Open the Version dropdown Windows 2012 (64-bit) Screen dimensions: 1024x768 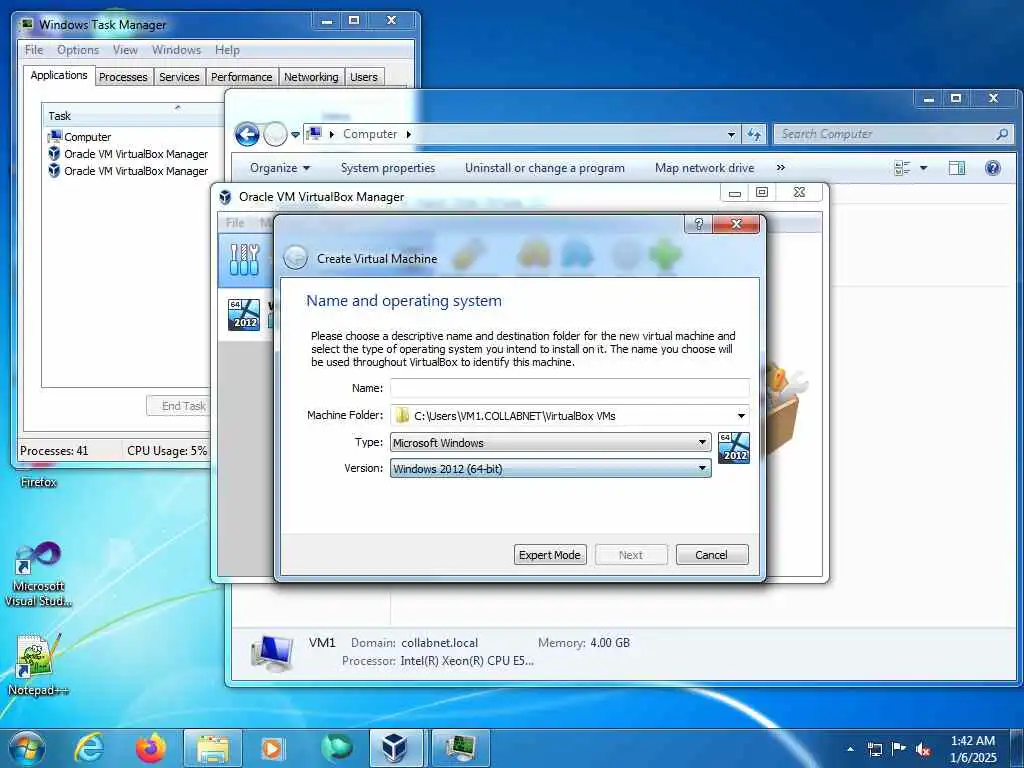(551, 468)
